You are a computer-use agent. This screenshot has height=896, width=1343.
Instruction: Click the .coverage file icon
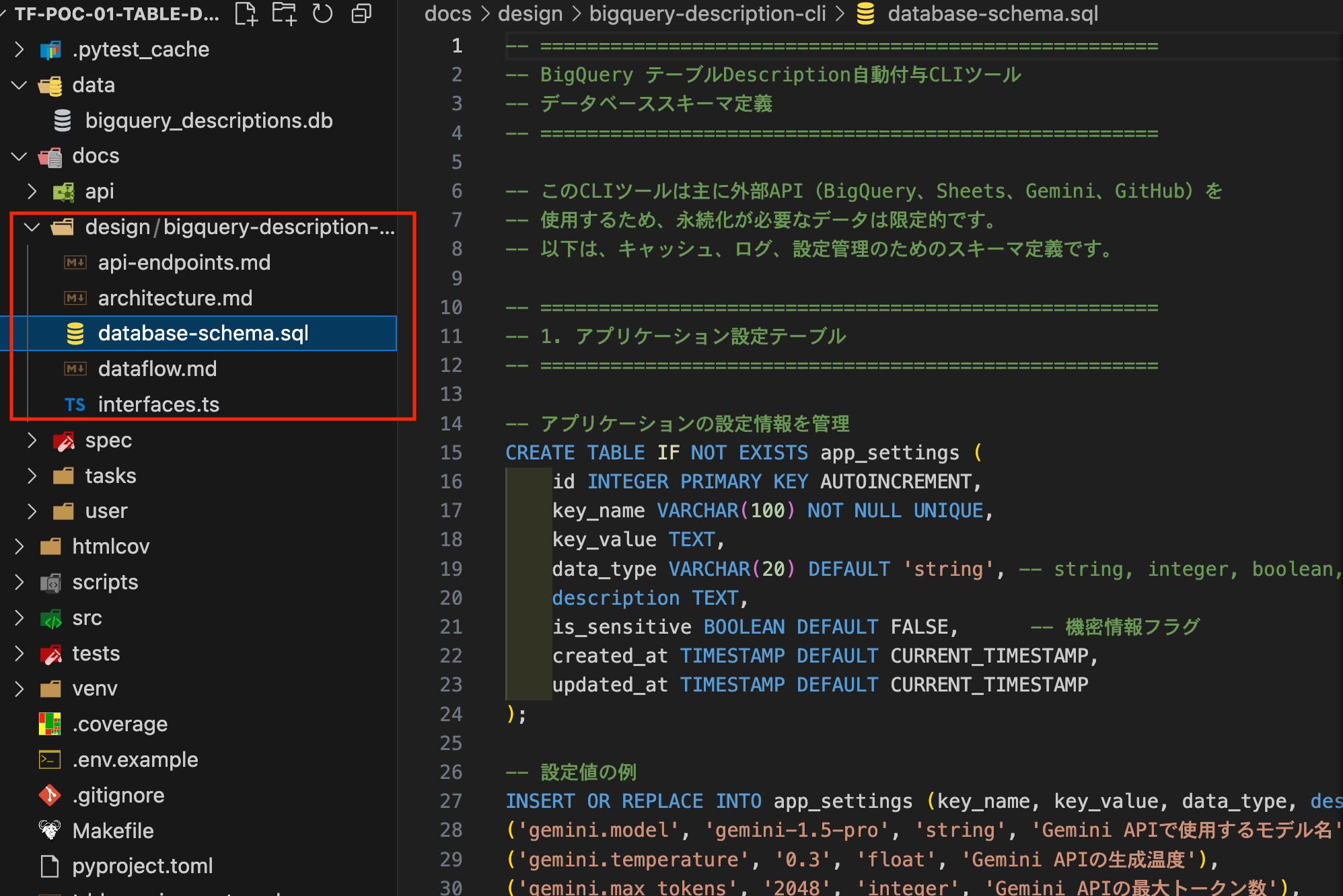50,724
